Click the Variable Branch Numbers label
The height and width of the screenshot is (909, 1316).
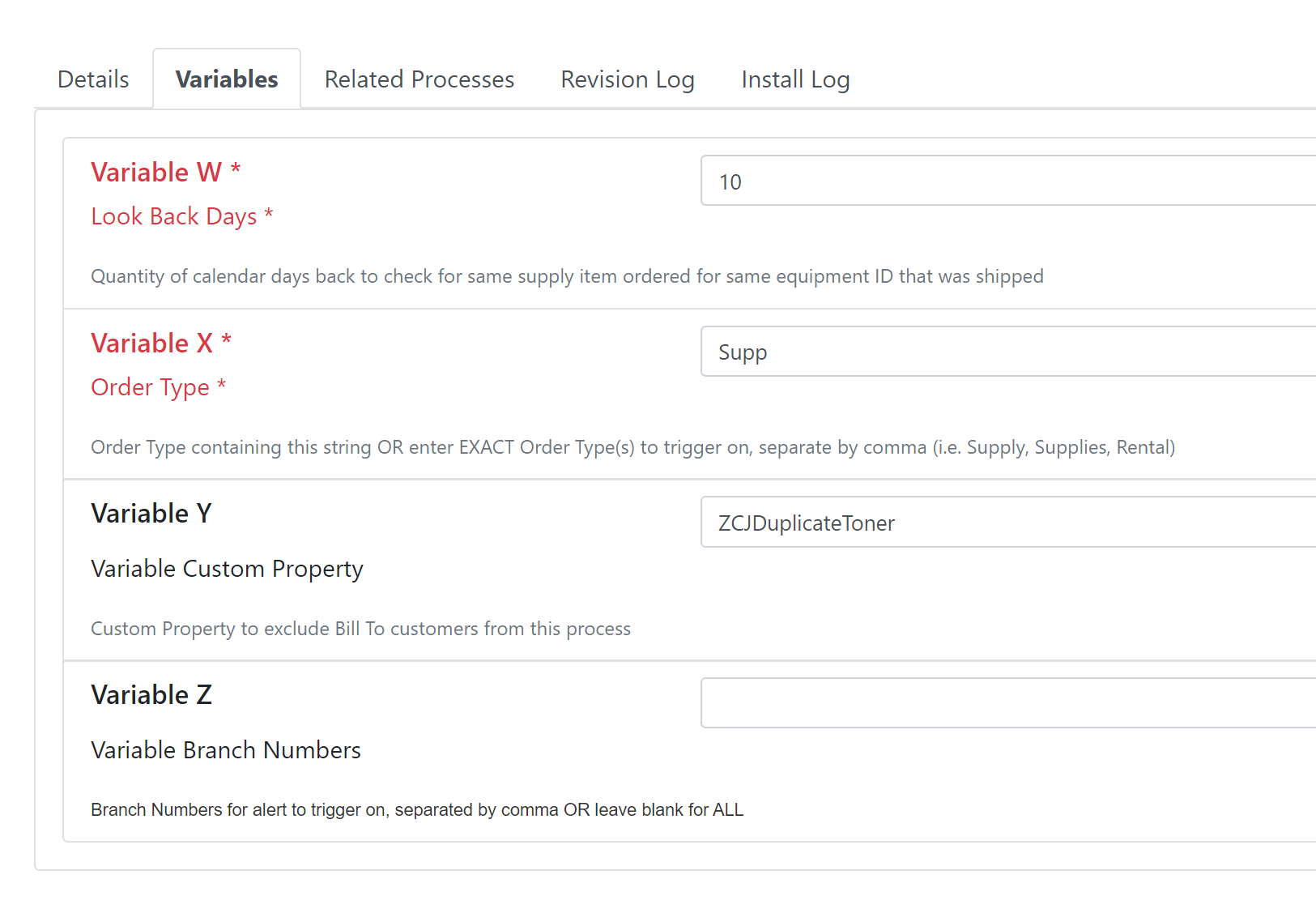point(226,750)
